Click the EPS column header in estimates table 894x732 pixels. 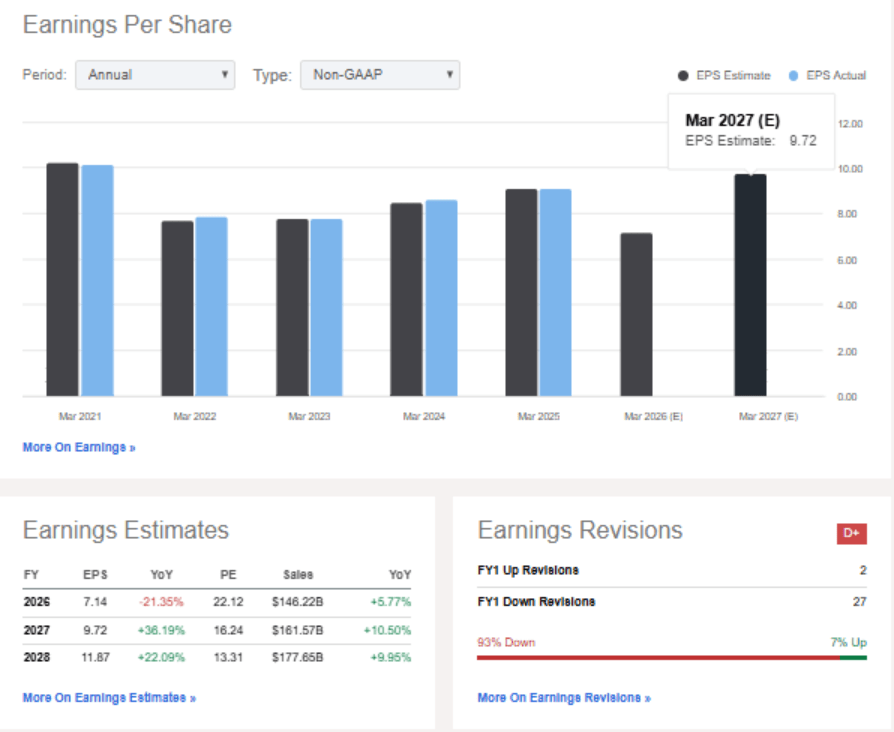click(95, 575)
